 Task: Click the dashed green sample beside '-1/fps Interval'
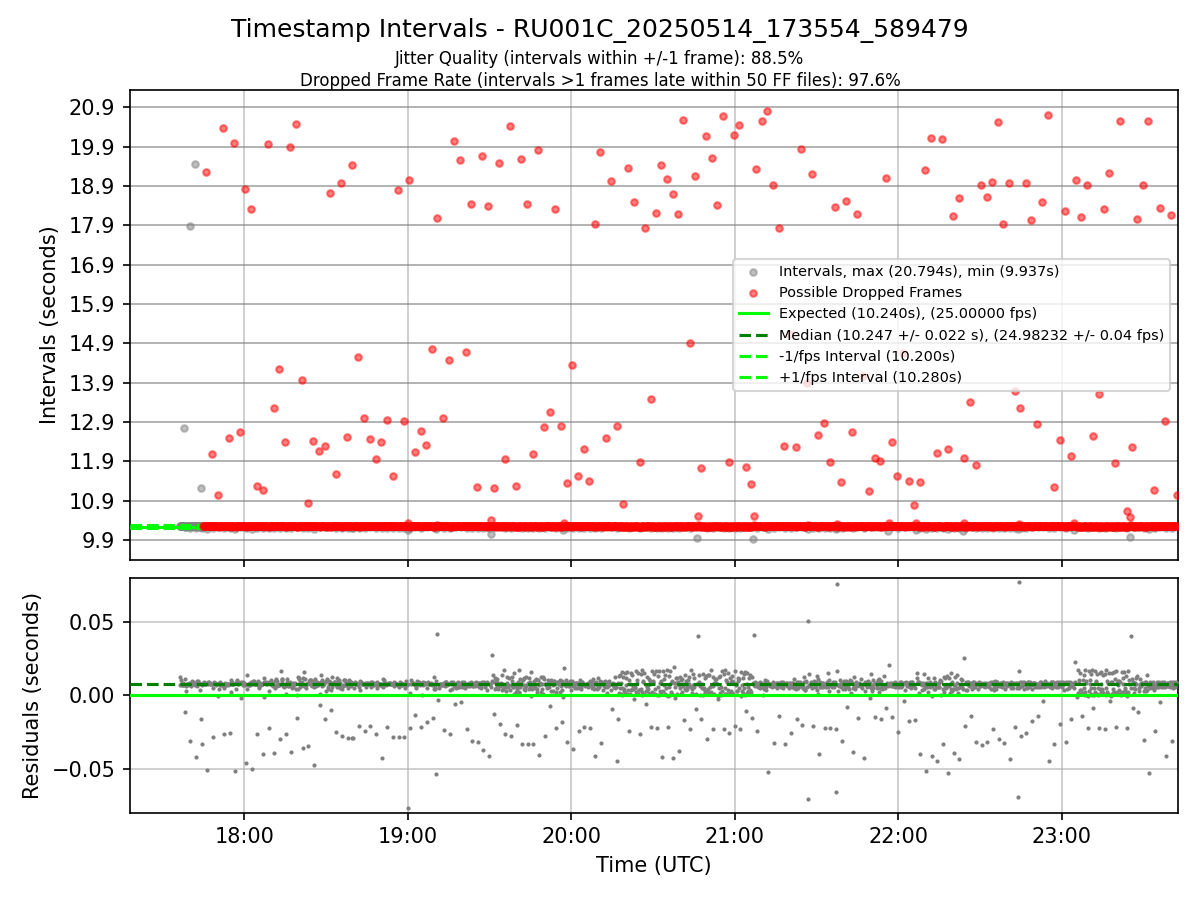click(x=753, y=356)
